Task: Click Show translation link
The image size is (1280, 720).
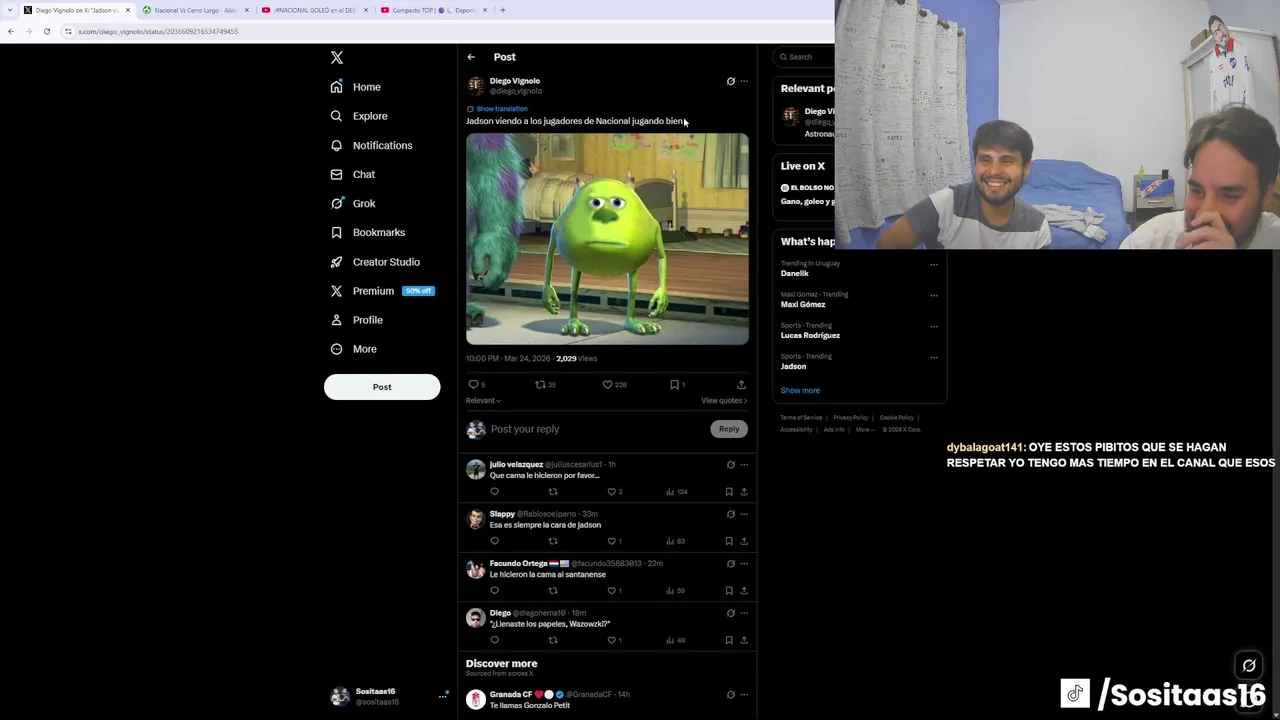Action: pos(501,108)
